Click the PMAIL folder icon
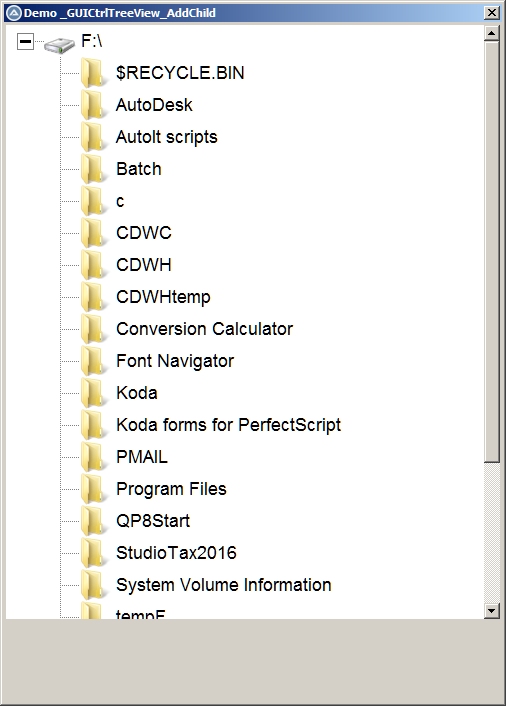The height and width of the screenshot is (706, 506). 94,457
